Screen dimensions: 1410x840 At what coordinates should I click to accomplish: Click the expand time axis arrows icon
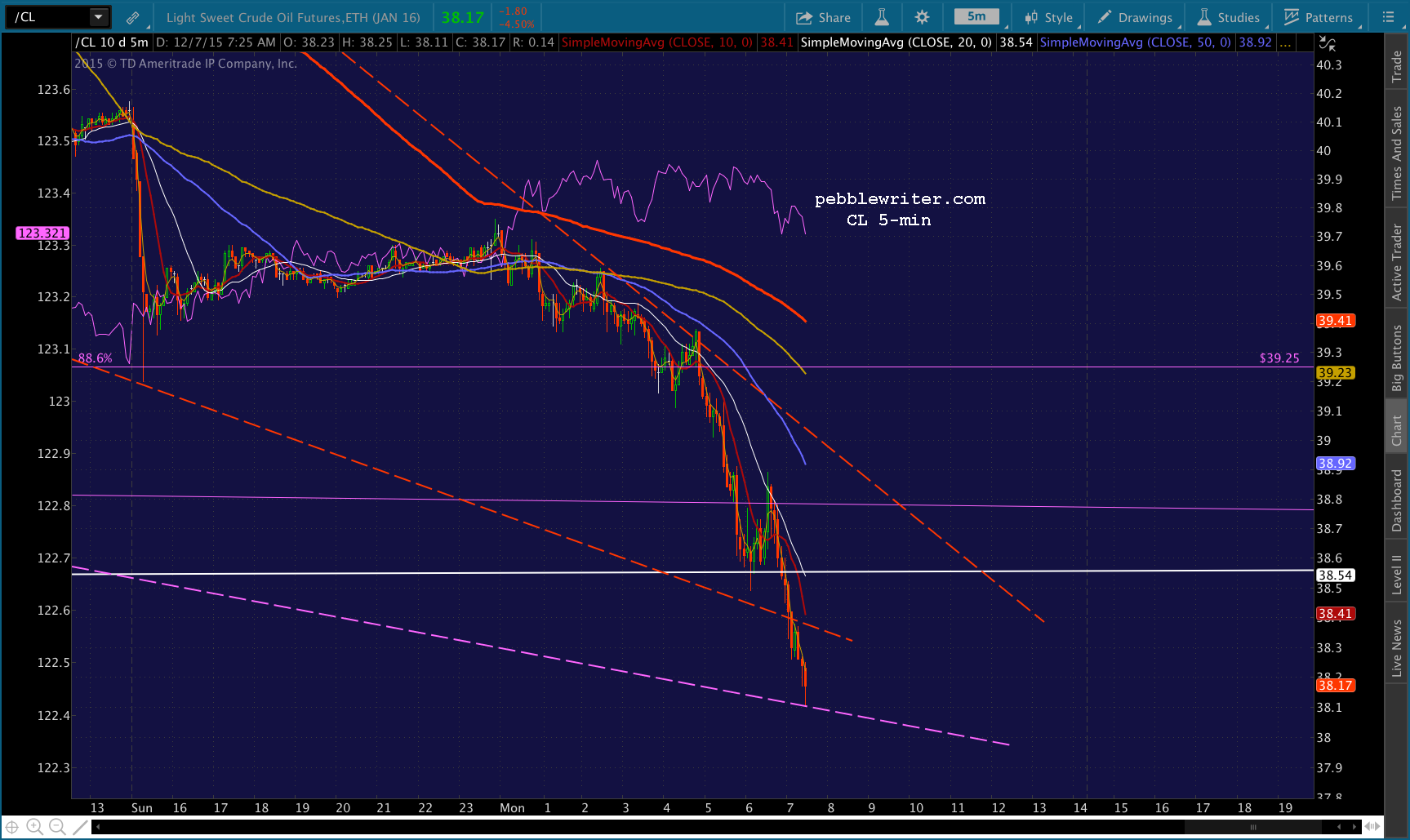1372,827
